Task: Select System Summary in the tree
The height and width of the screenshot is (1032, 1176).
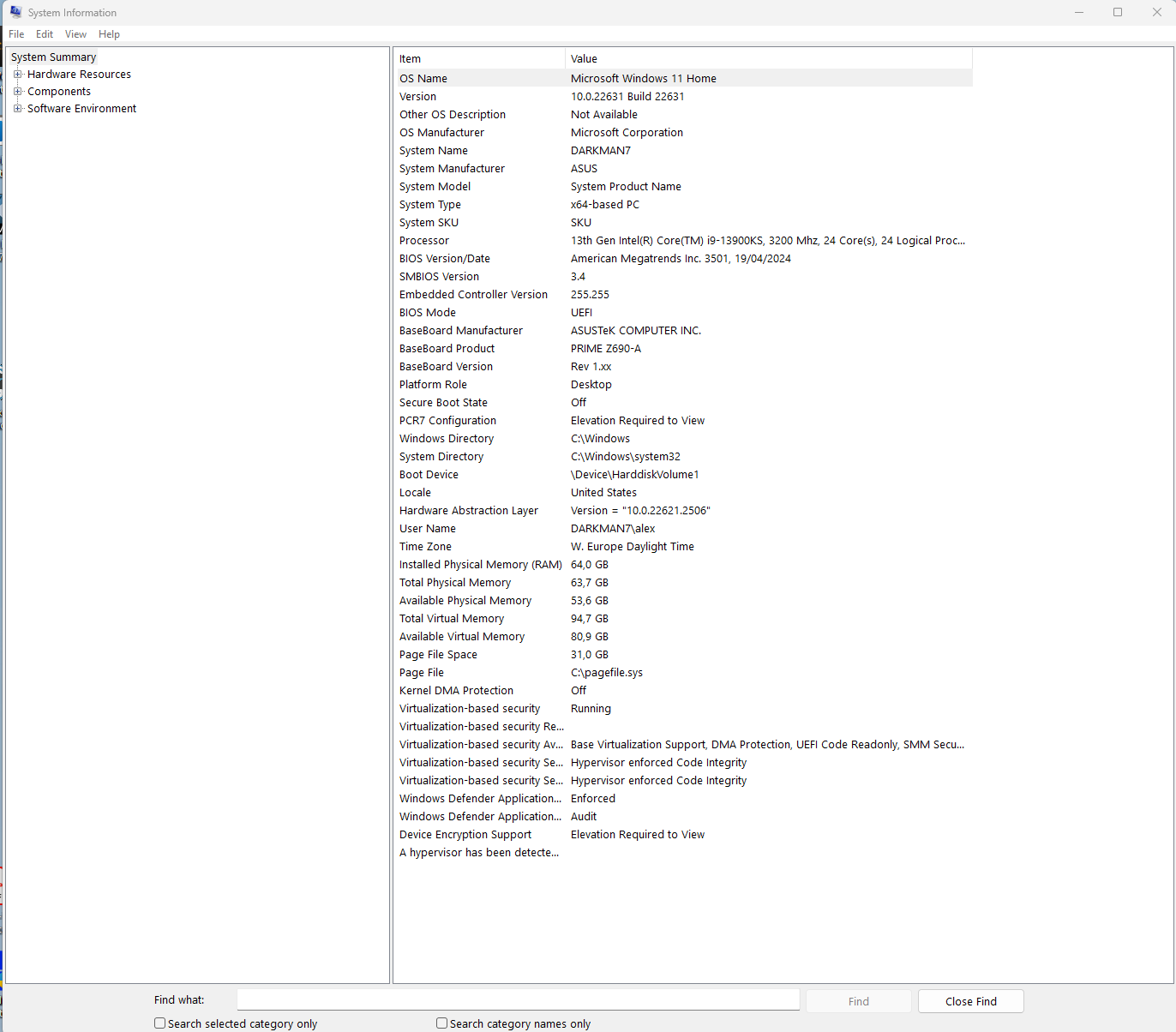Action: [x=53, y=57]
